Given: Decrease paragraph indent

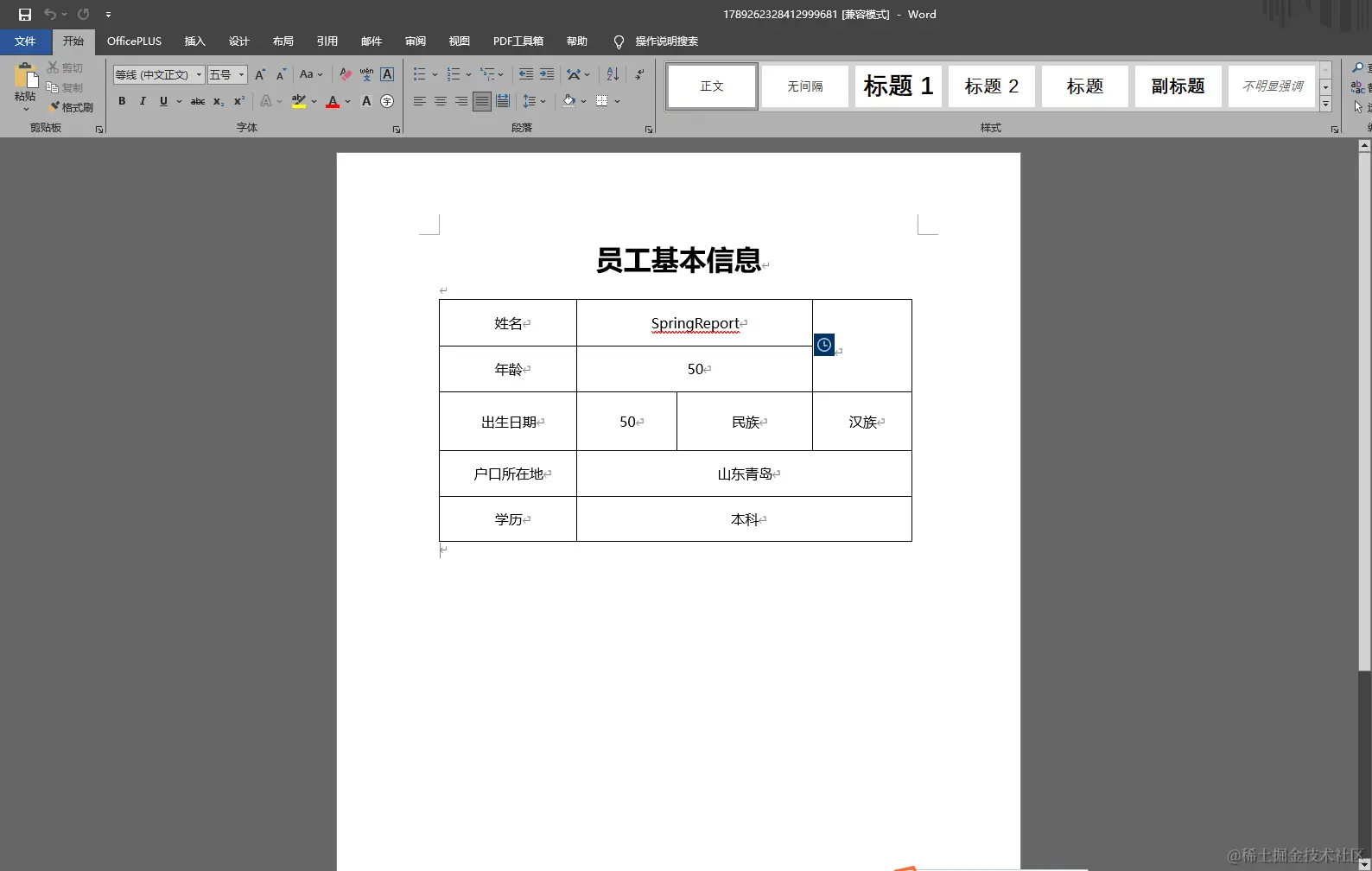Looking at the screenshot, I should pos(525,74).
